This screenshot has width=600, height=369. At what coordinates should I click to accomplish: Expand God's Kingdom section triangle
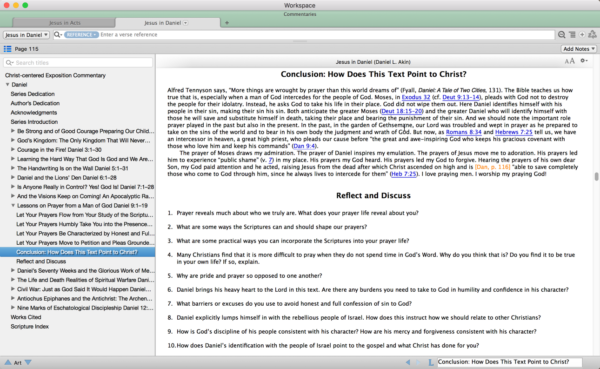pyautogui.click(x=13, y=140)
